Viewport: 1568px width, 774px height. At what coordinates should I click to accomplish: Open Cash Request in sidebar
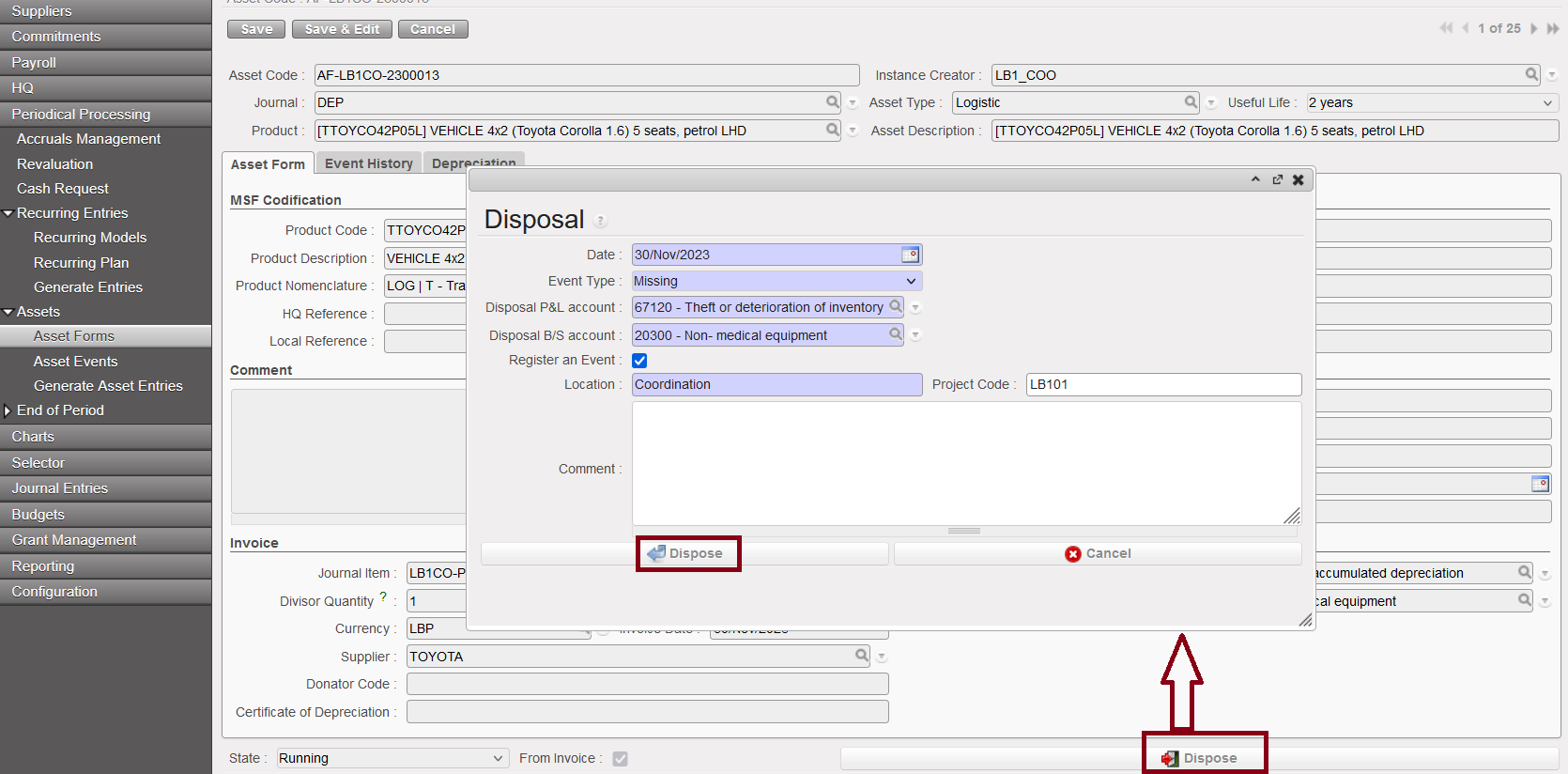(63, 188)
